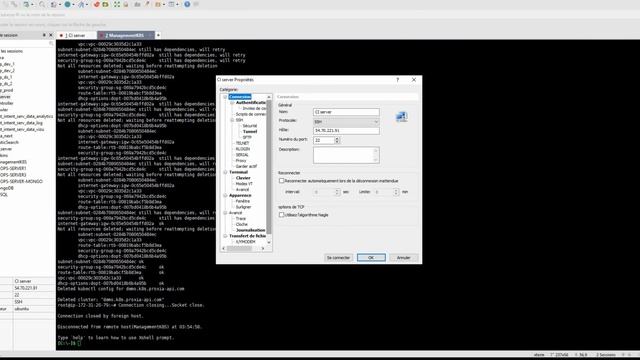Click the Interval spinner field
640x360 pixels.
(326, 192)
